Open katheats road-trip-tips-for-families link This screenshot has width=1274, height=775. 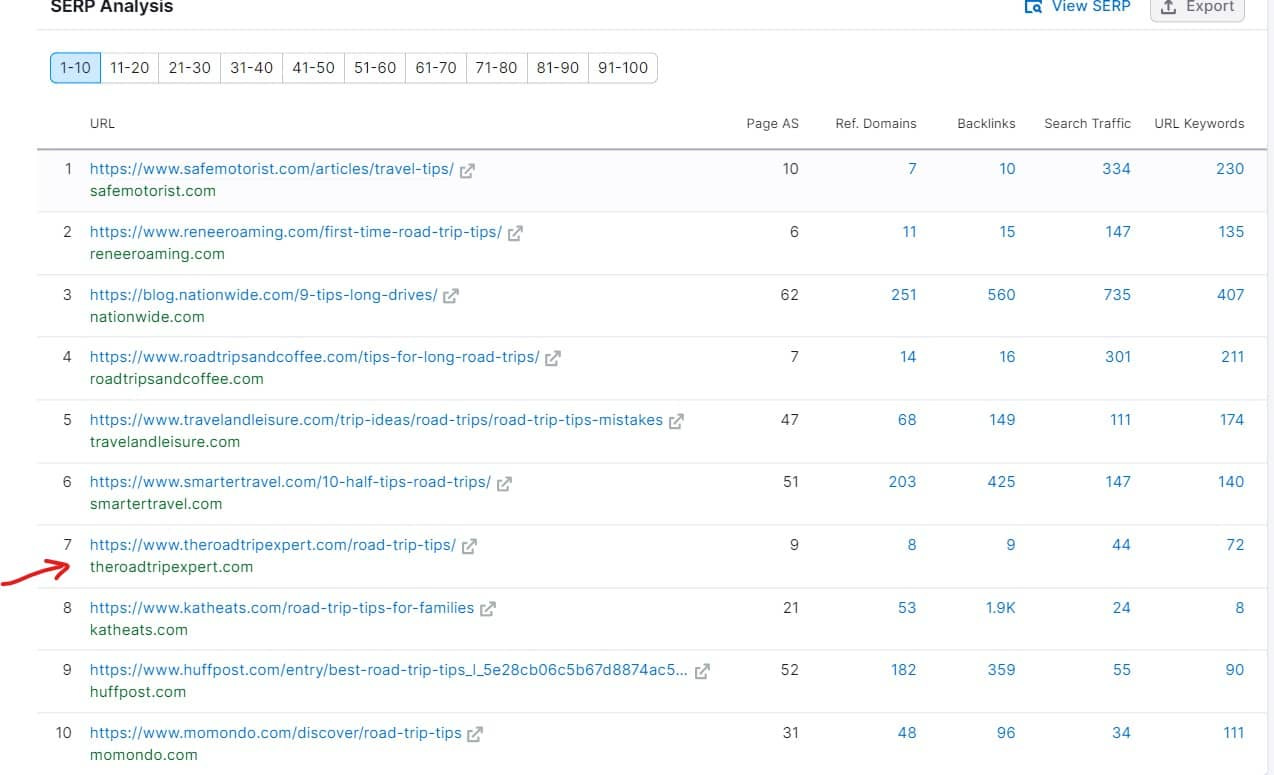pos(282,607)
